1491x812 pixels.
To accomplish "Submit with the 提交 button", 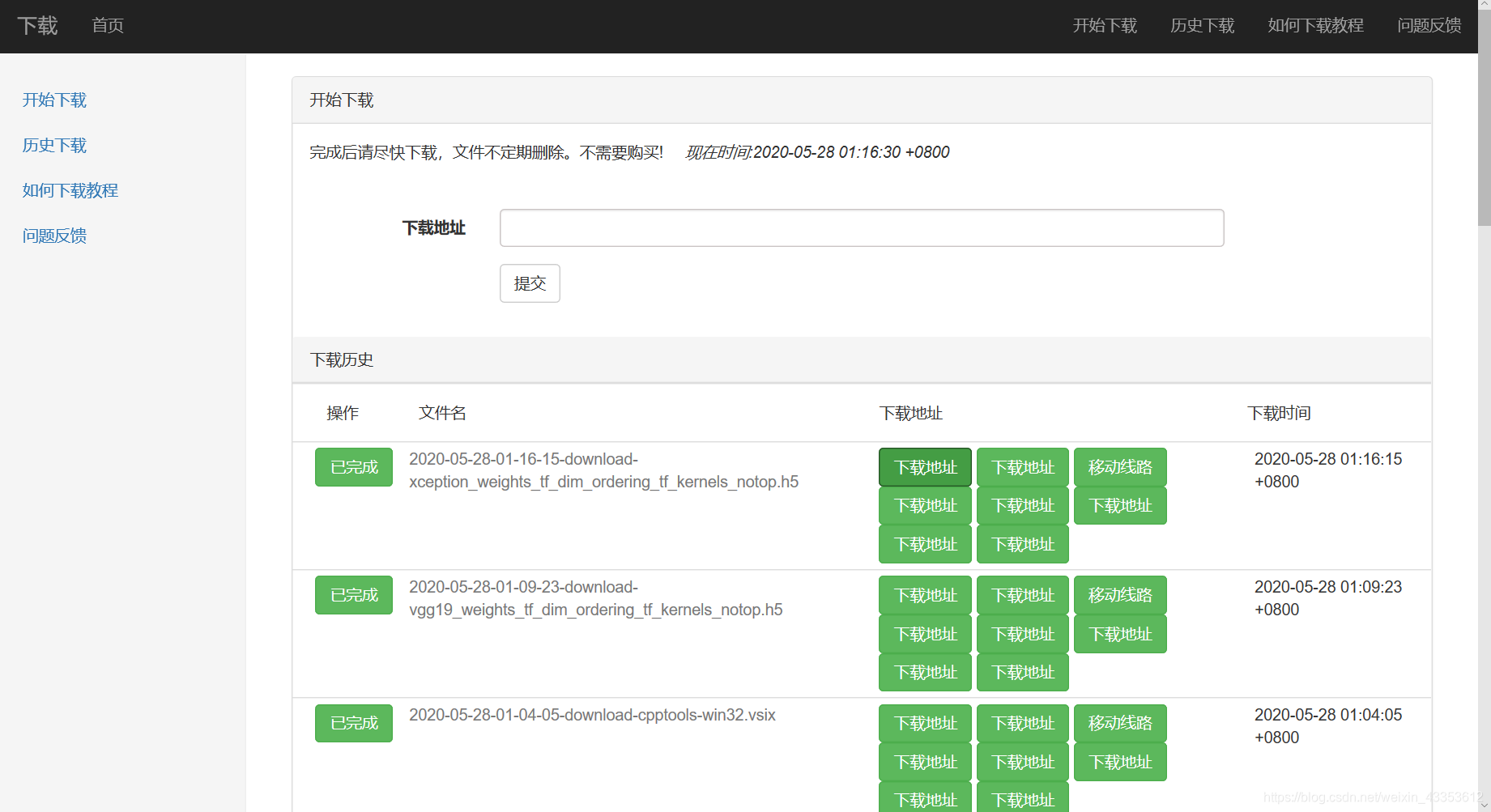I will pyautogui.click(x=530, y=283).
